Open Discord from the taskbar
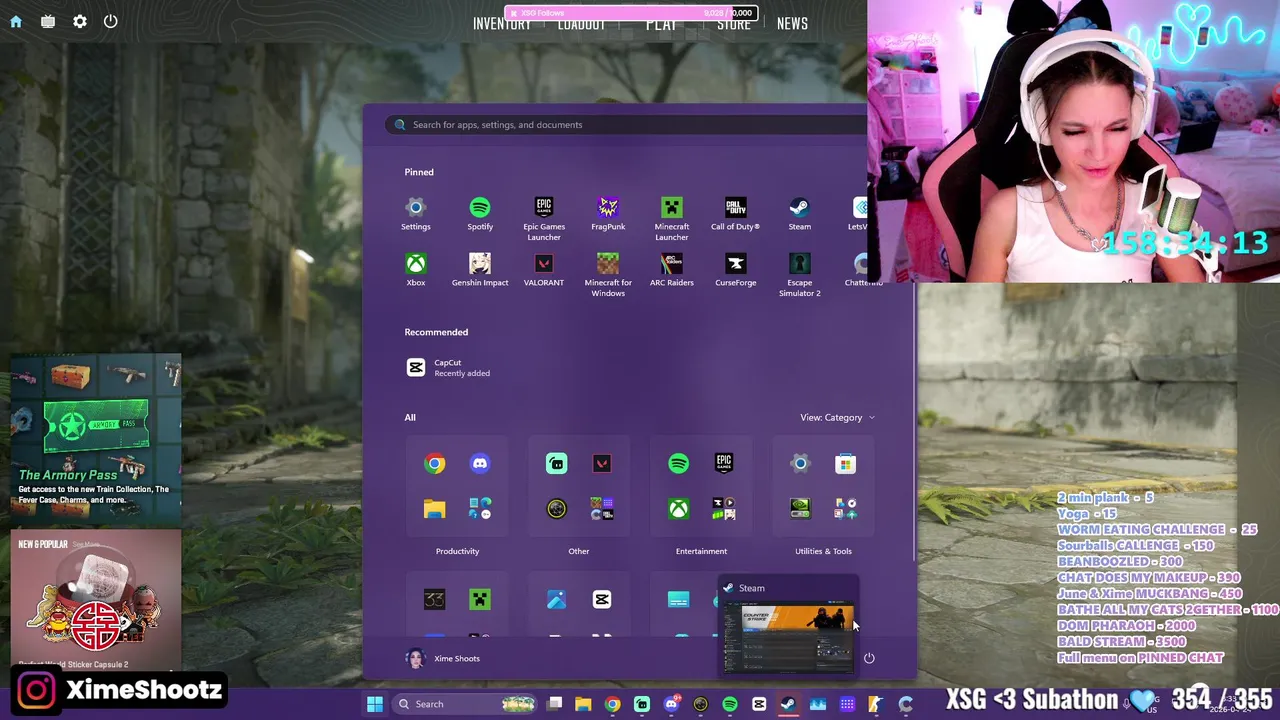This screenshot has width=1280, height=720. [671, 704]
